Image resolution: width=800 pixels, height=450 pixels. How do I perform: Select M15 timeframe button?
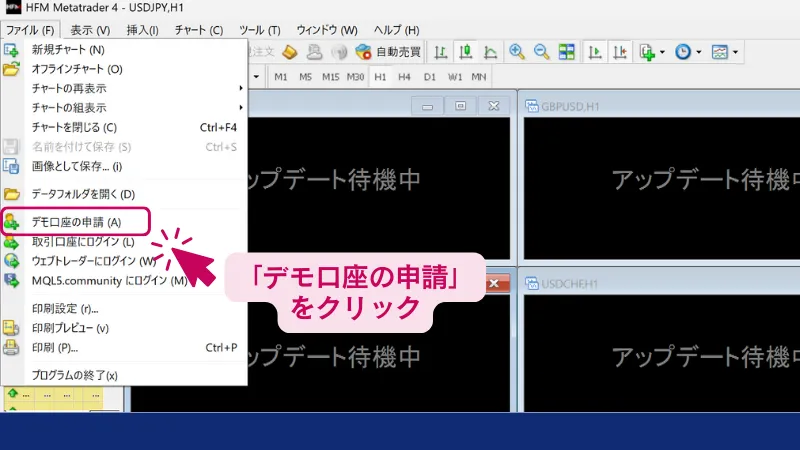[x=330, y=77]
